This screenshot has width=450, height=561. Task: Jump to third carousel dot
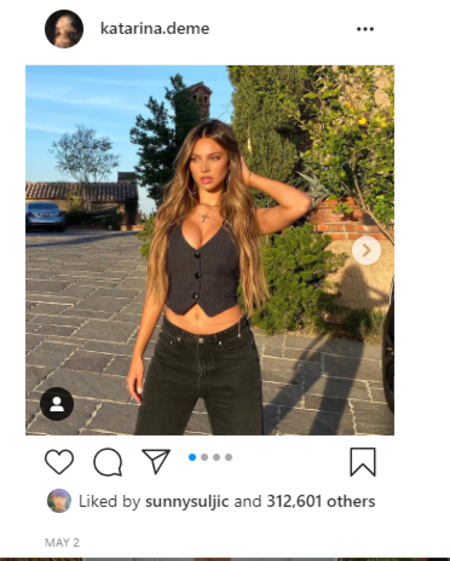(x=216, y=457)
